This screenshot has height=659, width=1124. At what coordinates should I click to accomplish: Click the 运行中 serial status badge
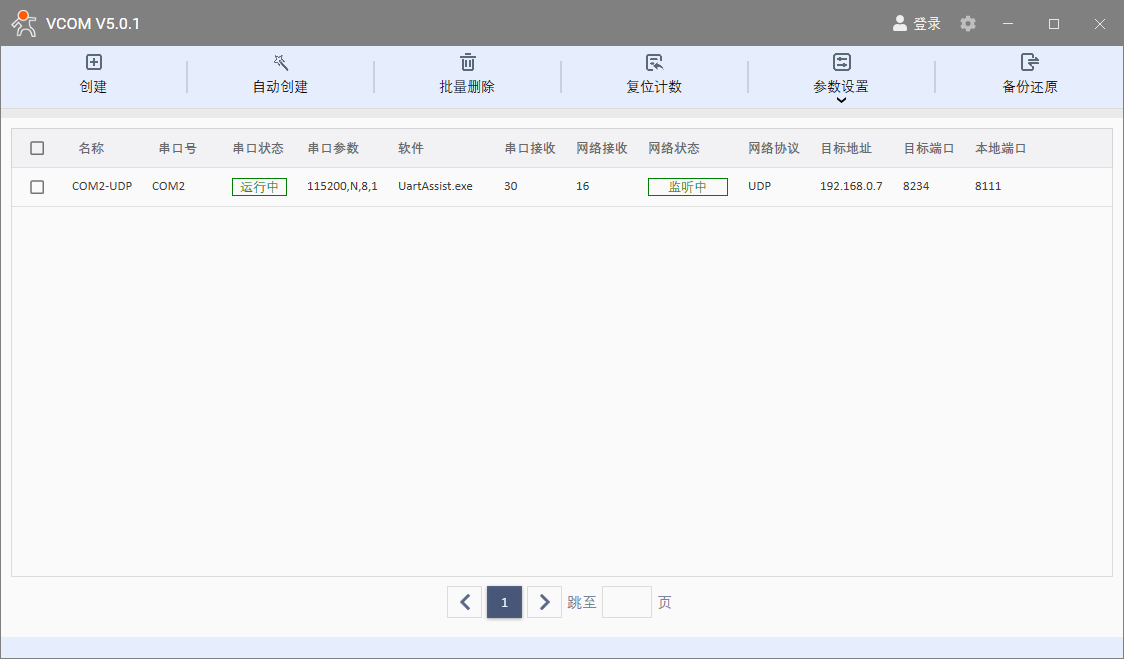[259, 187]
